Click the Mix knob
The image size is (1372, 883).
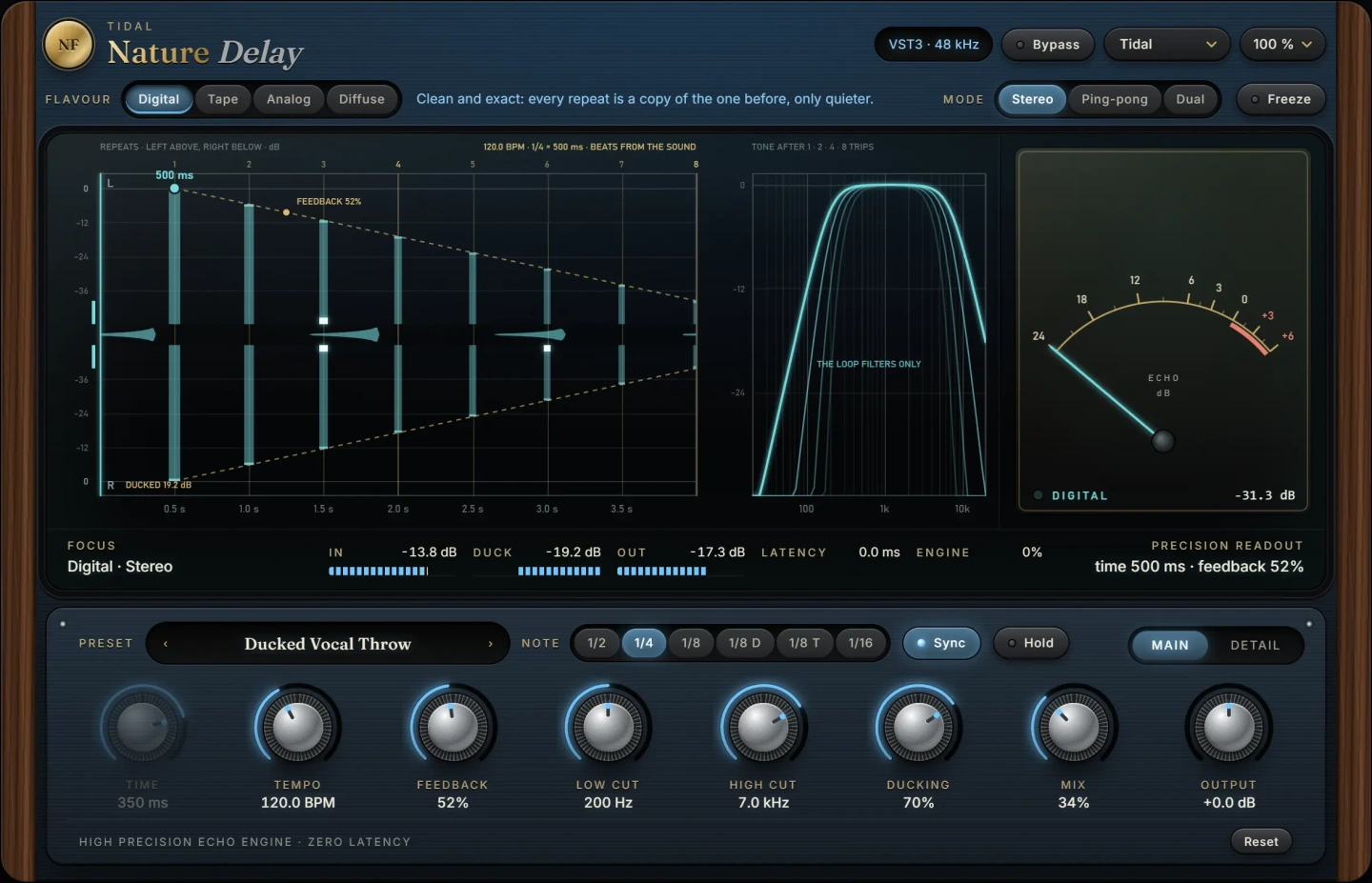[x=1074, y=728]
